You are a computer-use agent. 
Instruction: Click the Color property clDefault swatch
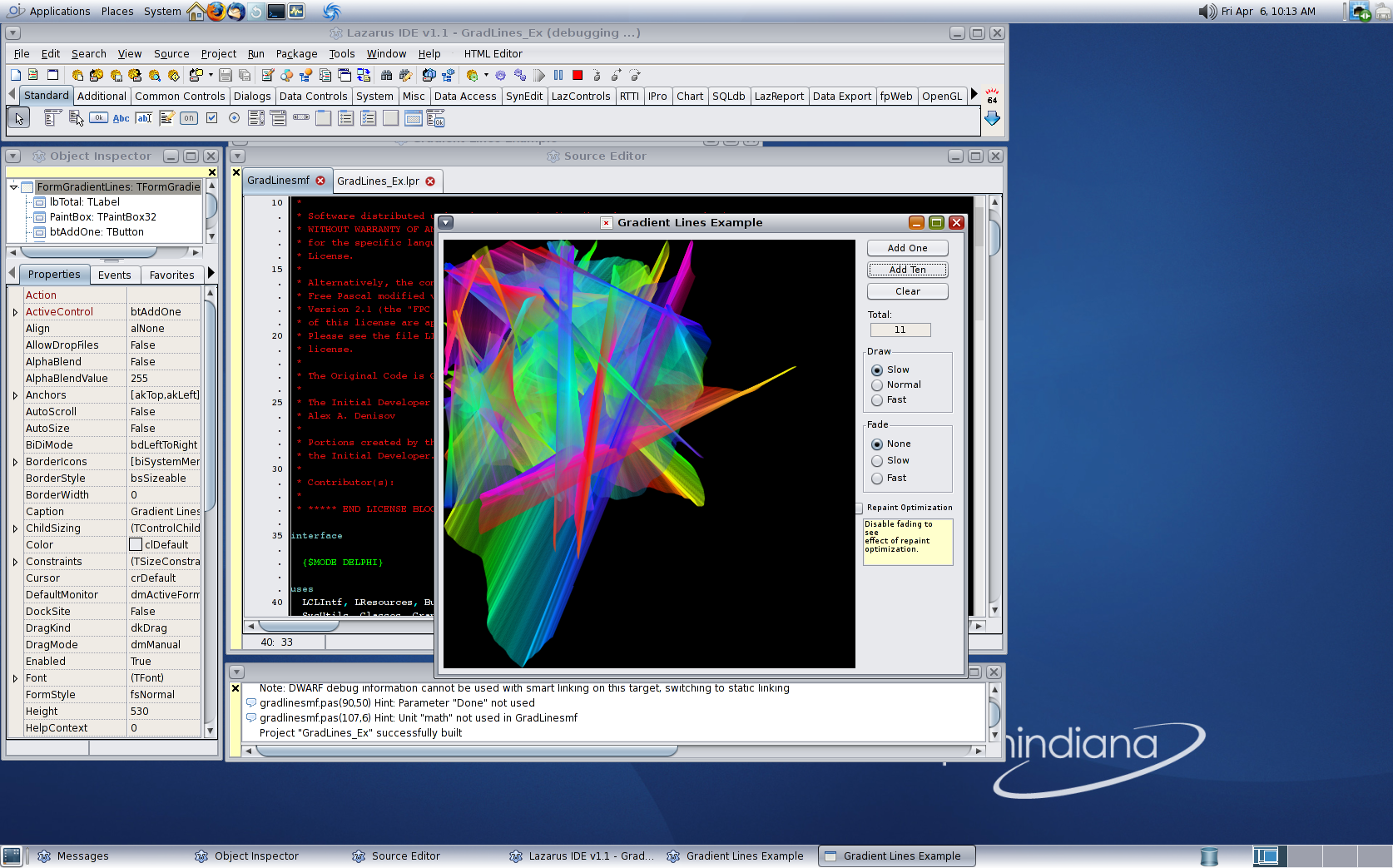pyautogui.click(x=136, y=545)
